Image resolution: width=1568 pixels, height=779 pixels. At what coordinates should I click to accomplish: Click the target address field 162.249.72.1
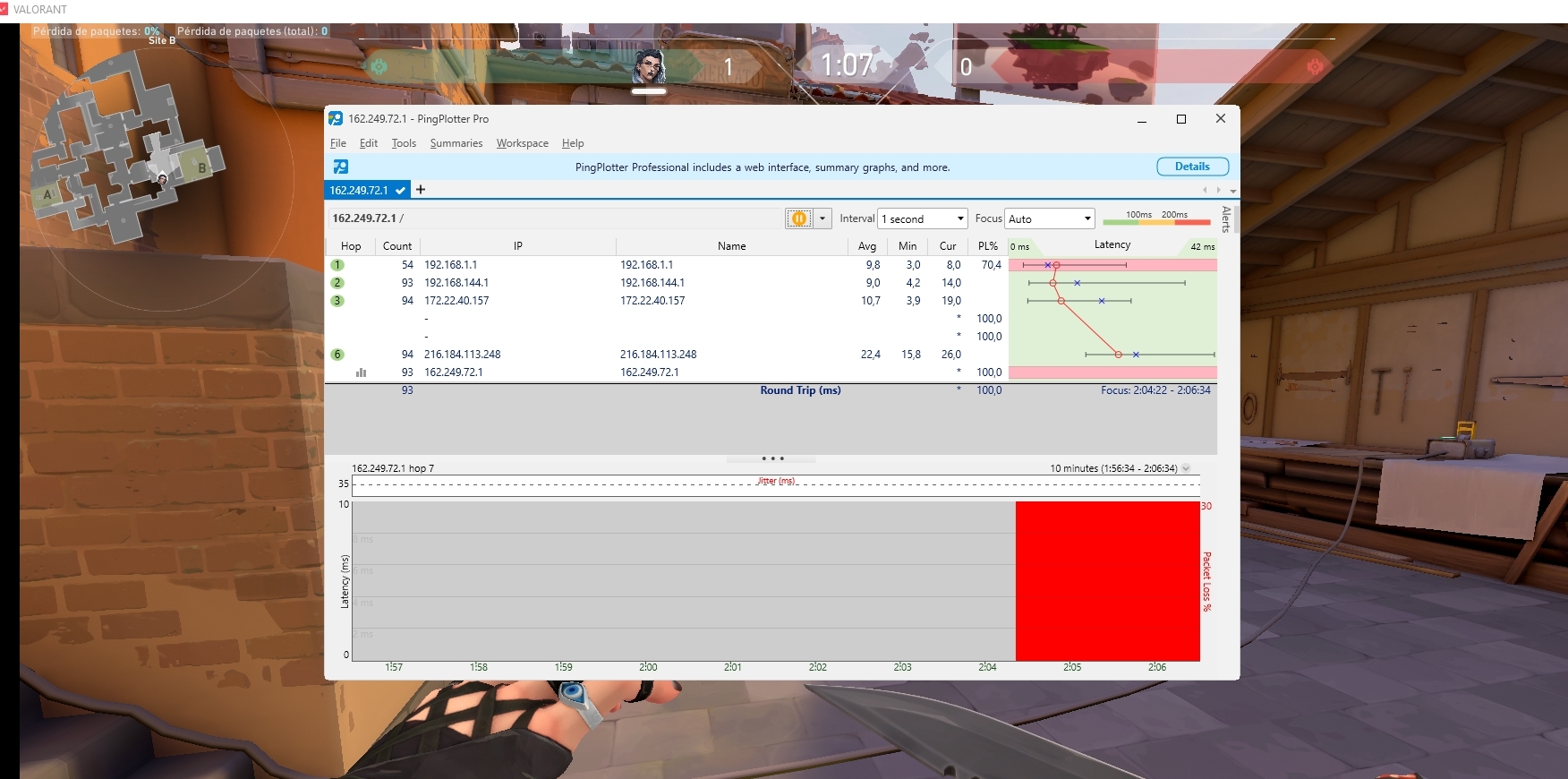(x=556, y=218)
